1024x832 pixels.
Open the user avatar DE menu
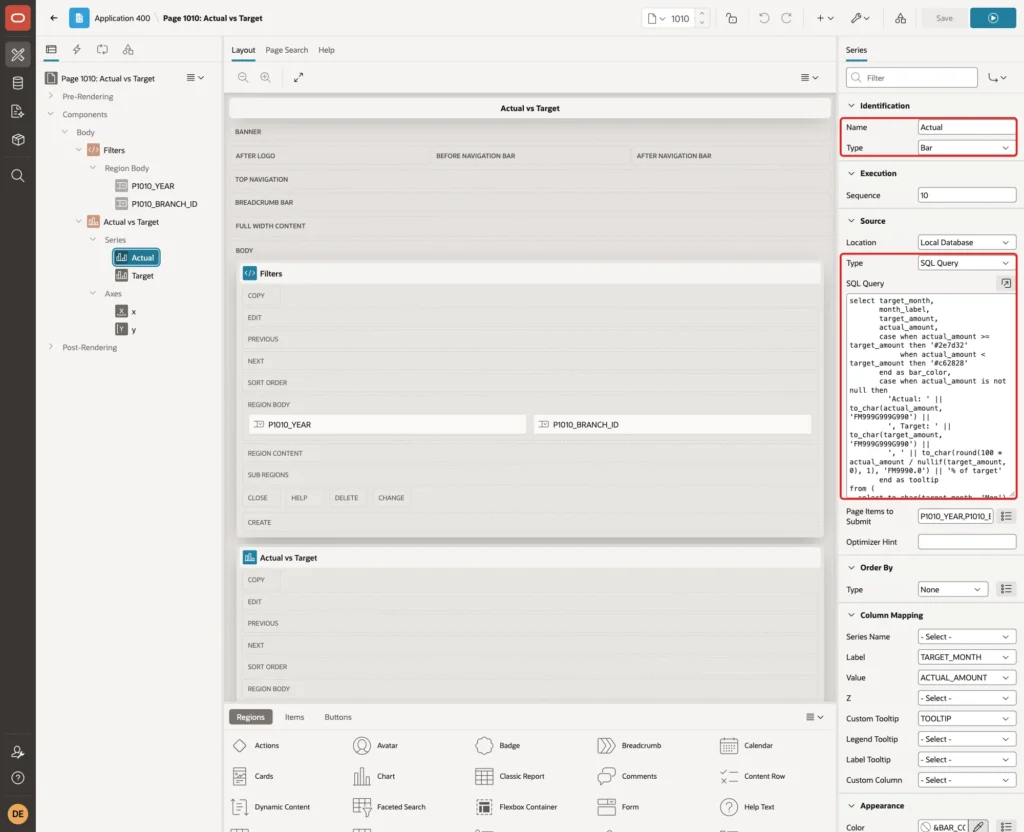18,814
